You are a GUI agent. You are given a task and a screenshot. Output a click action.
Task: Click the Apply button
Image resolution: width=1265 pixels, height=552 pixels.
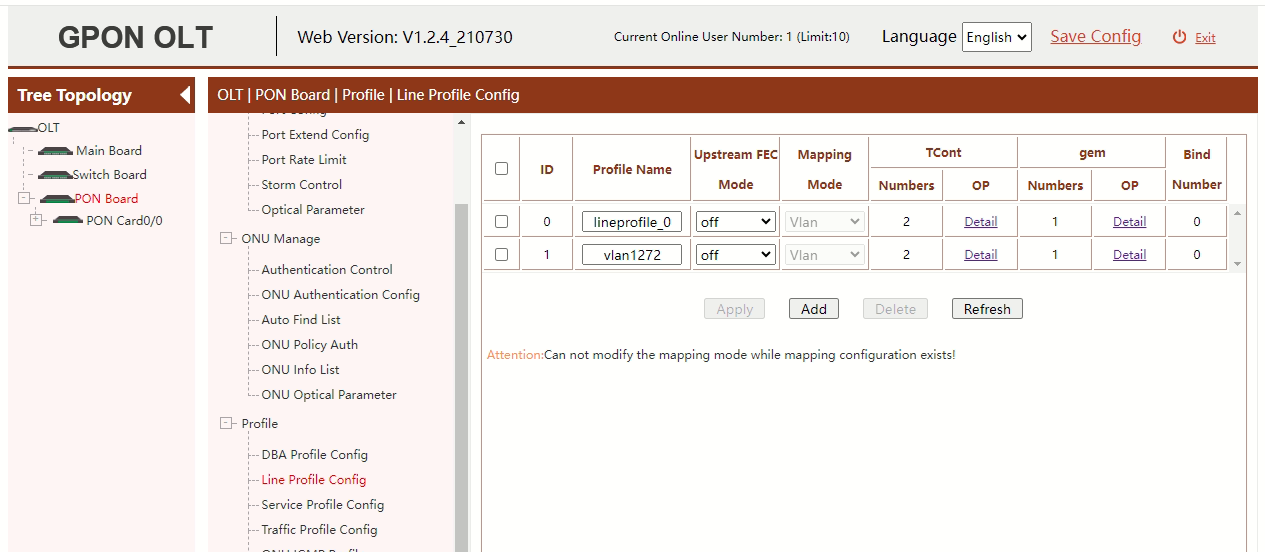click(x=735, y=309)
